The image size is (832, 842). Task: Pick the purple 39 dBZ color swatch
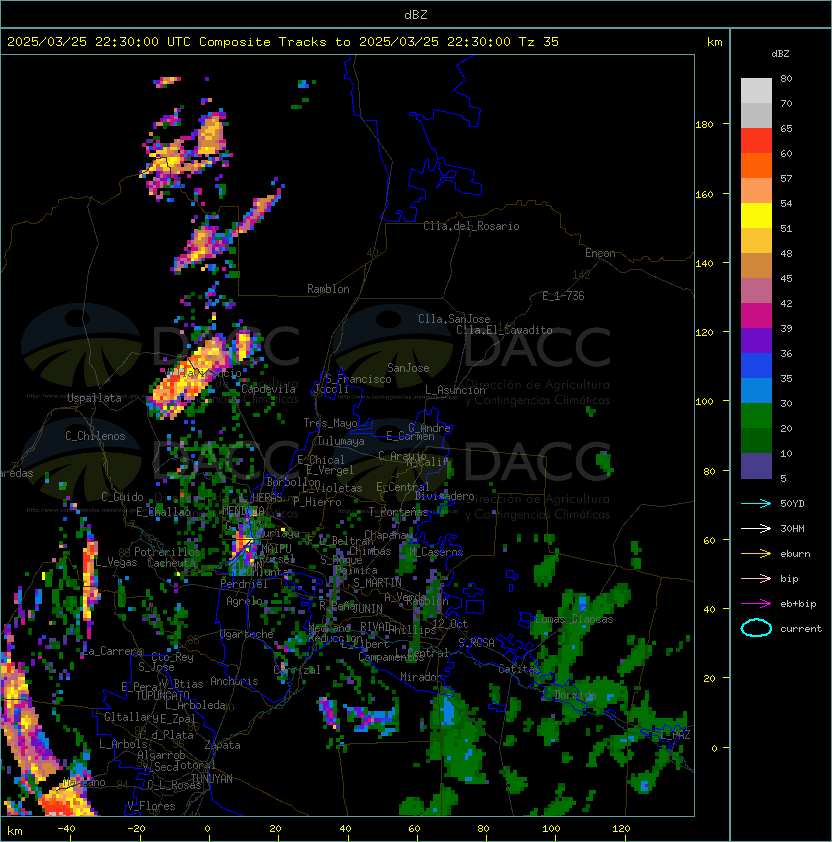(756, 340)
